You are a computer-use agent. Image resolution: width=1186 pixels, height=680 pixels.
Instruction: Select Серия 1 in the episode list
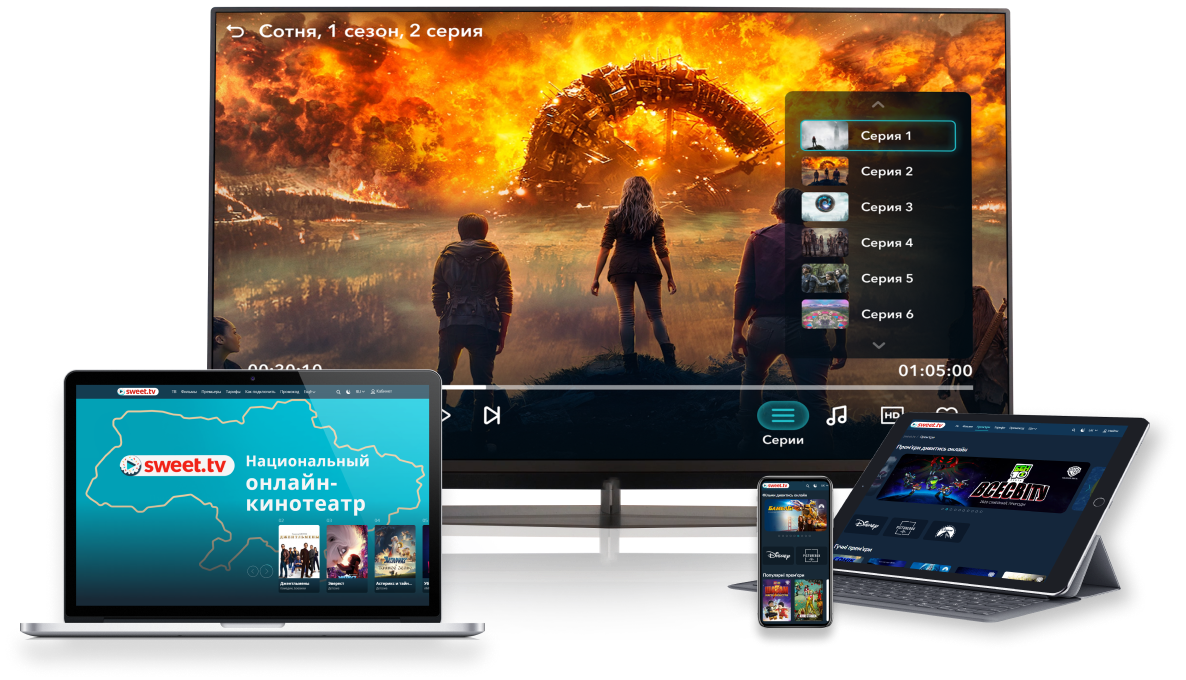click(878, 136)
